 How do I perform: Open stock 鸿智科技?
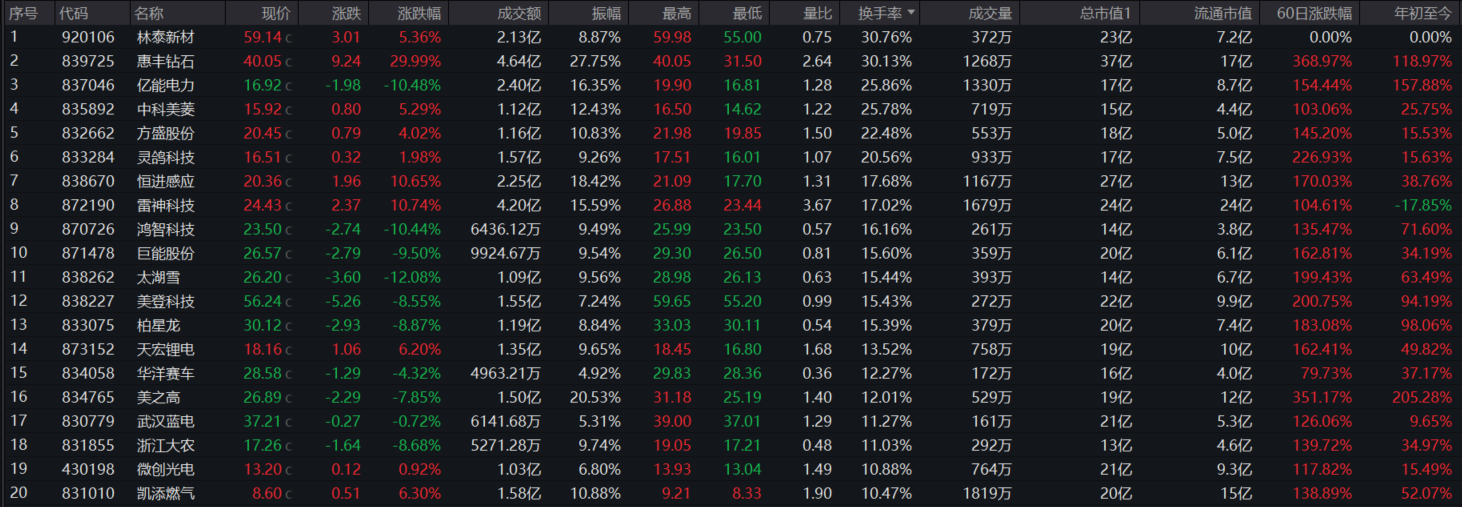coord(166,229)
